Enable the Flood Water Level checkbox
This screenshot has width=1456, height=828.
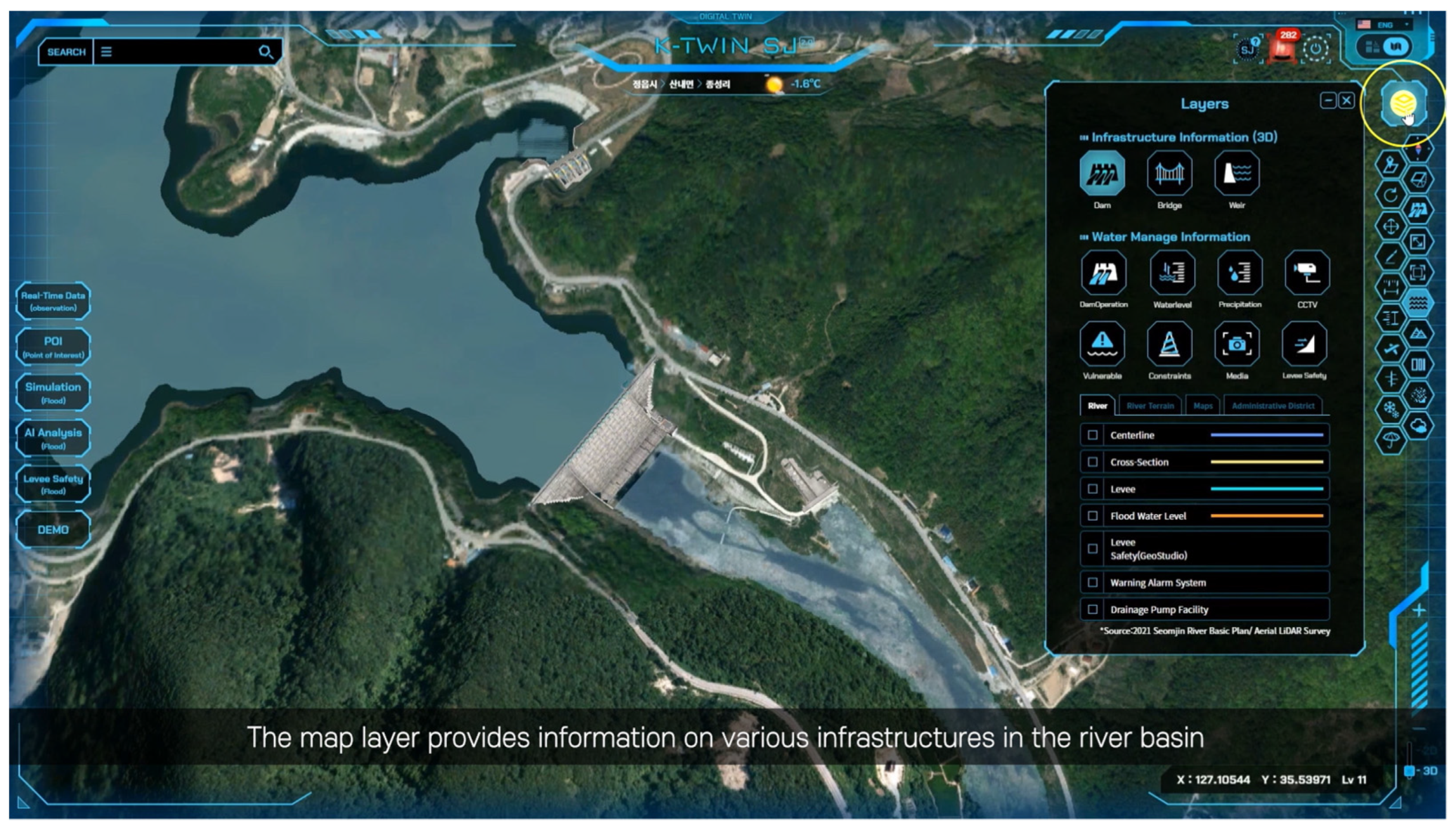coord(1093,516)
